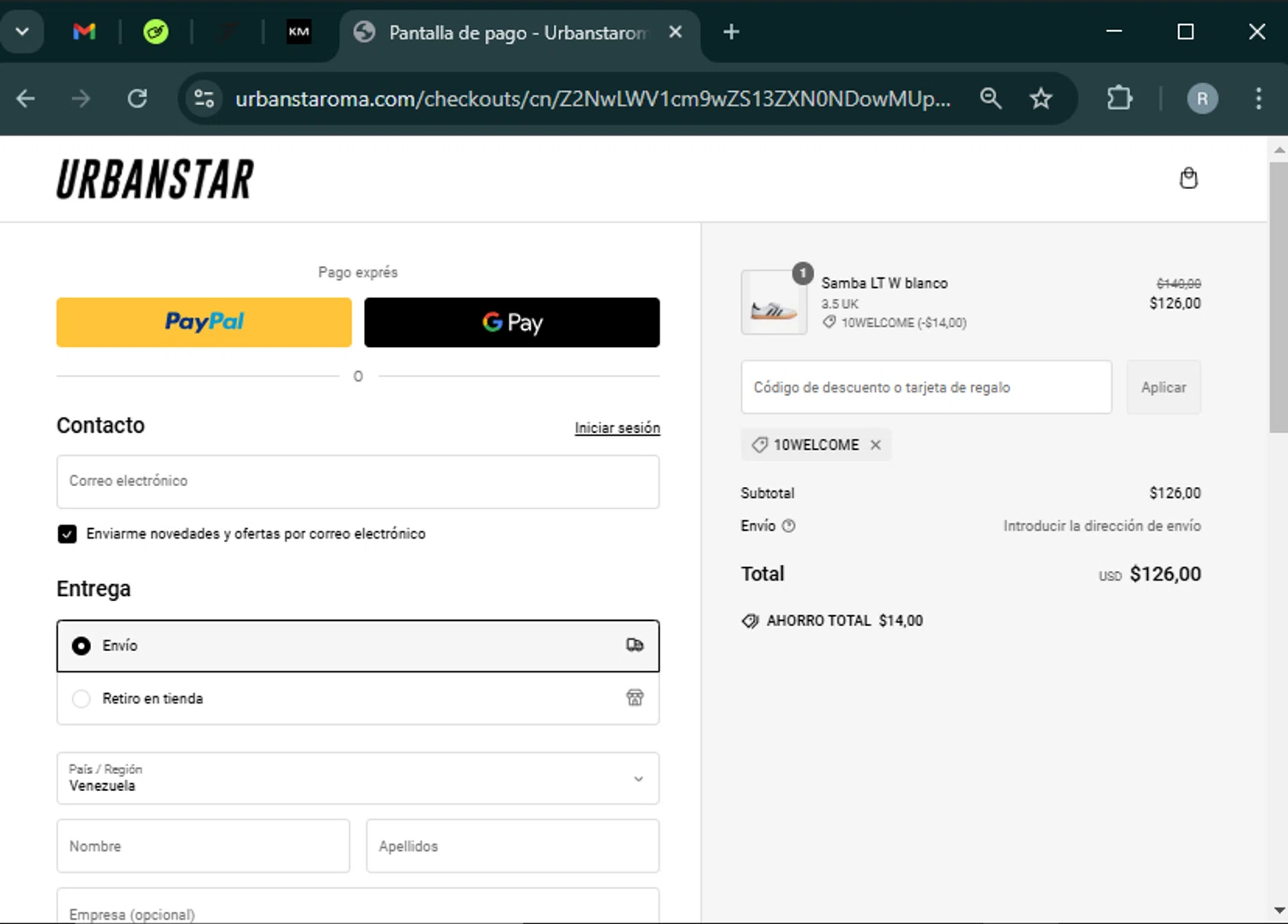1288x924 pixels.
Task: Go forward in browser history
Action: [x=81, y=99]
